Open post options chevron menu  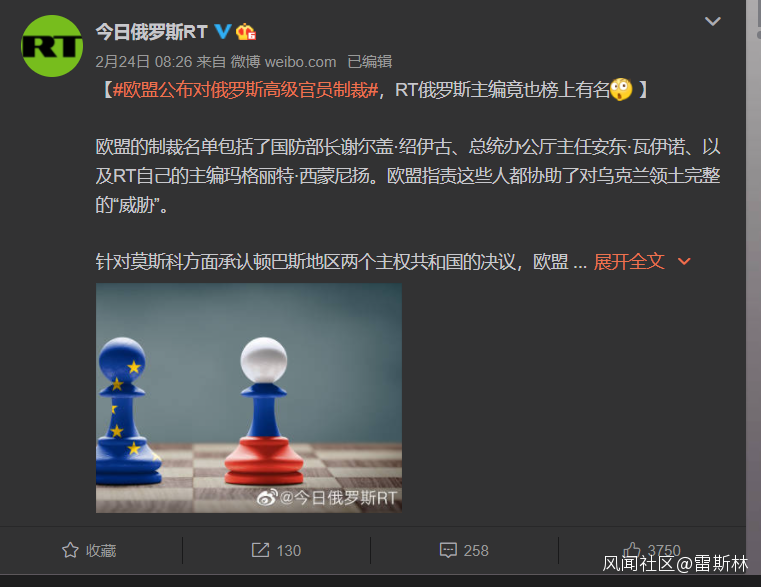tap(712, 21)
